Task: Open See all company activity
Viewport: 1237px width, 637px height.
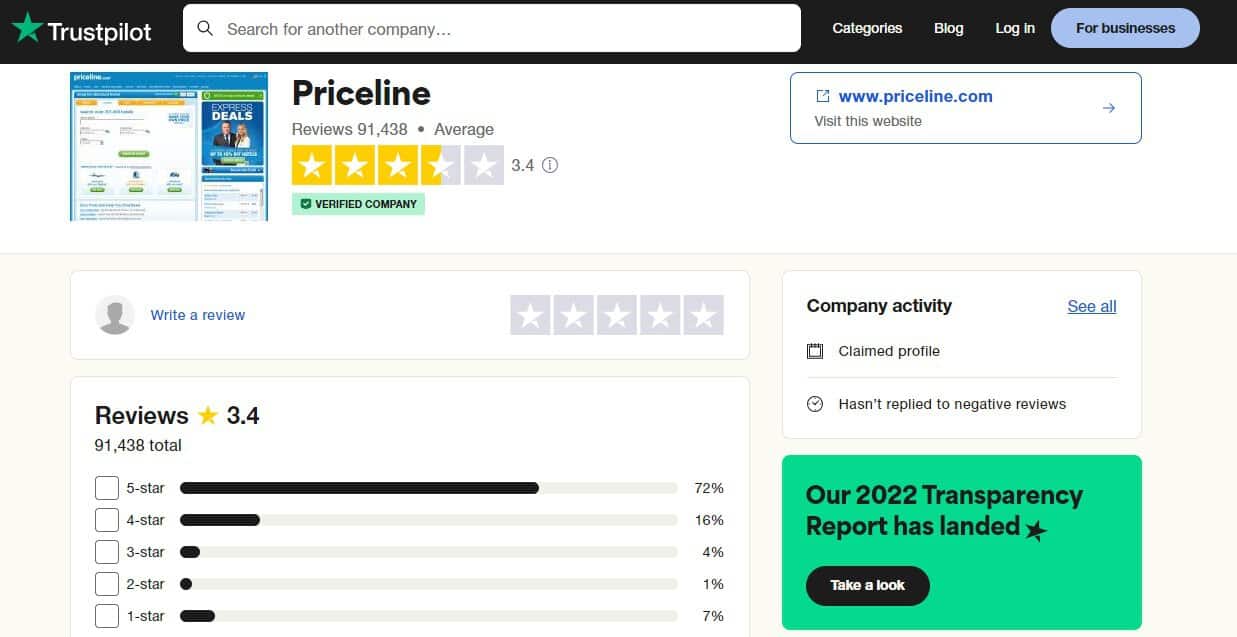Action: 1092,306
